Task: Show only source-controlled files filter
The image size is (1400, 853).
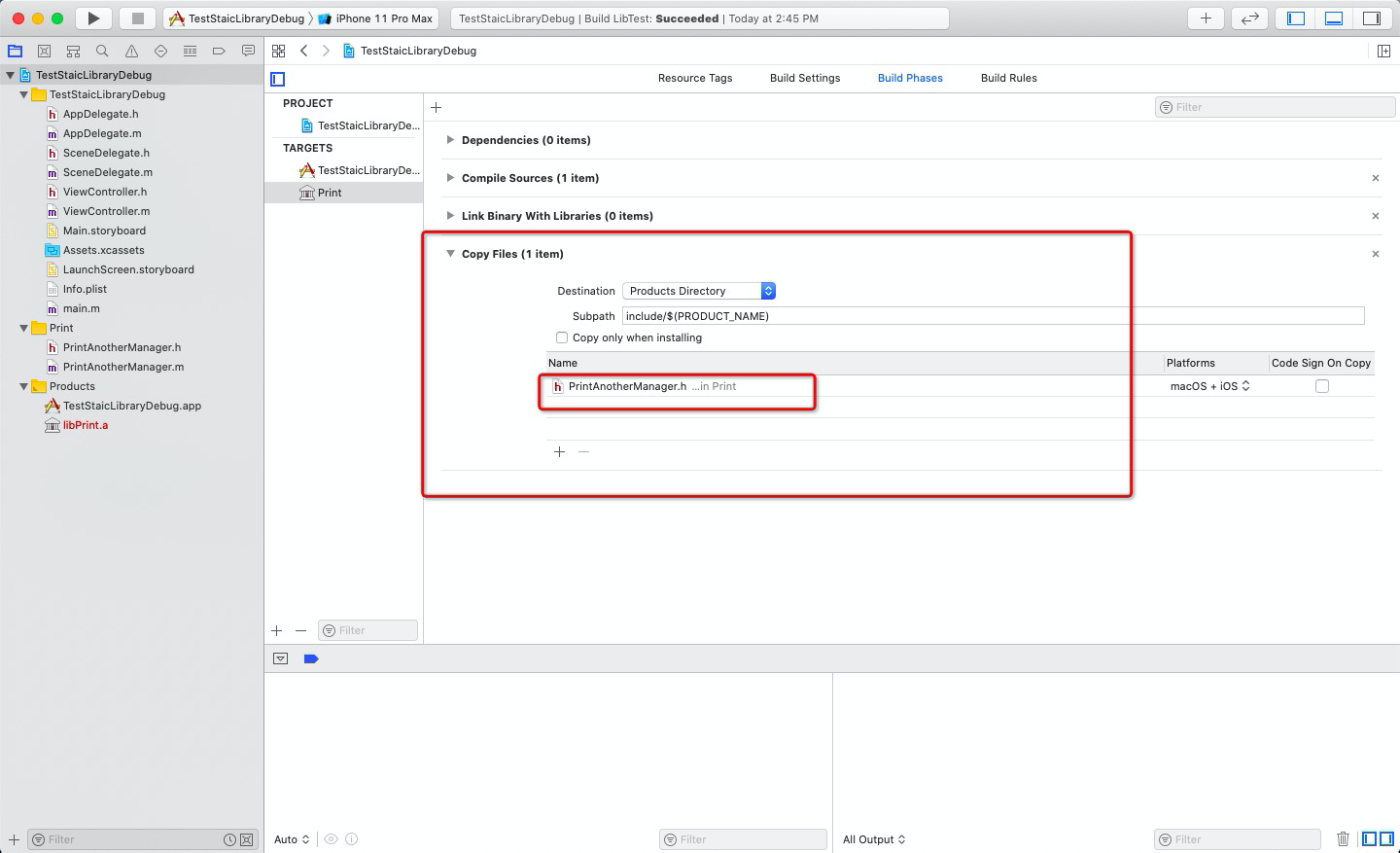Action: (247, 839)
